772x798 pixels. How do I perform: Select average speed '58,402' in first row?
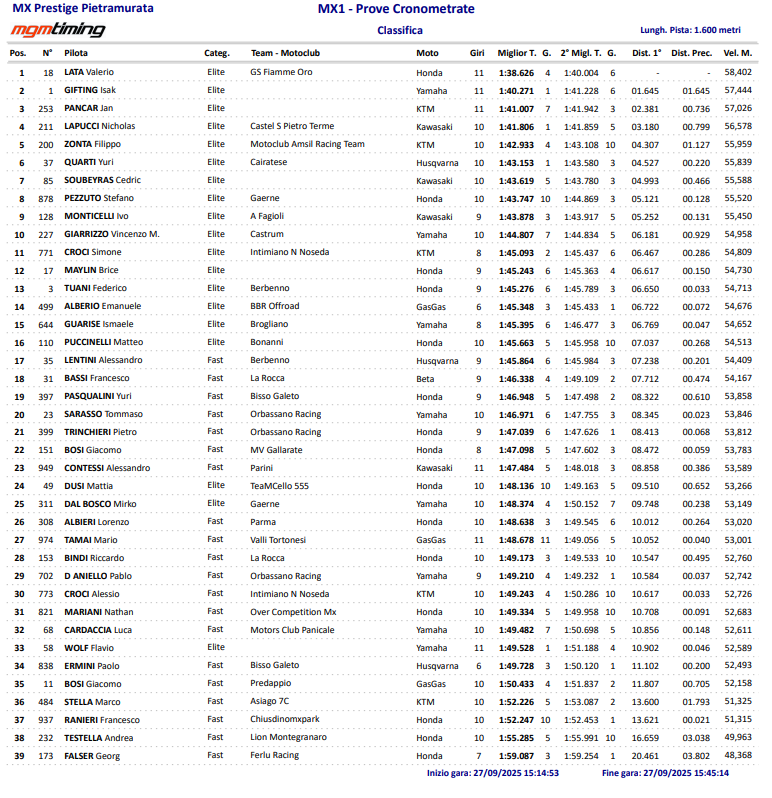[x=738, y=72]
